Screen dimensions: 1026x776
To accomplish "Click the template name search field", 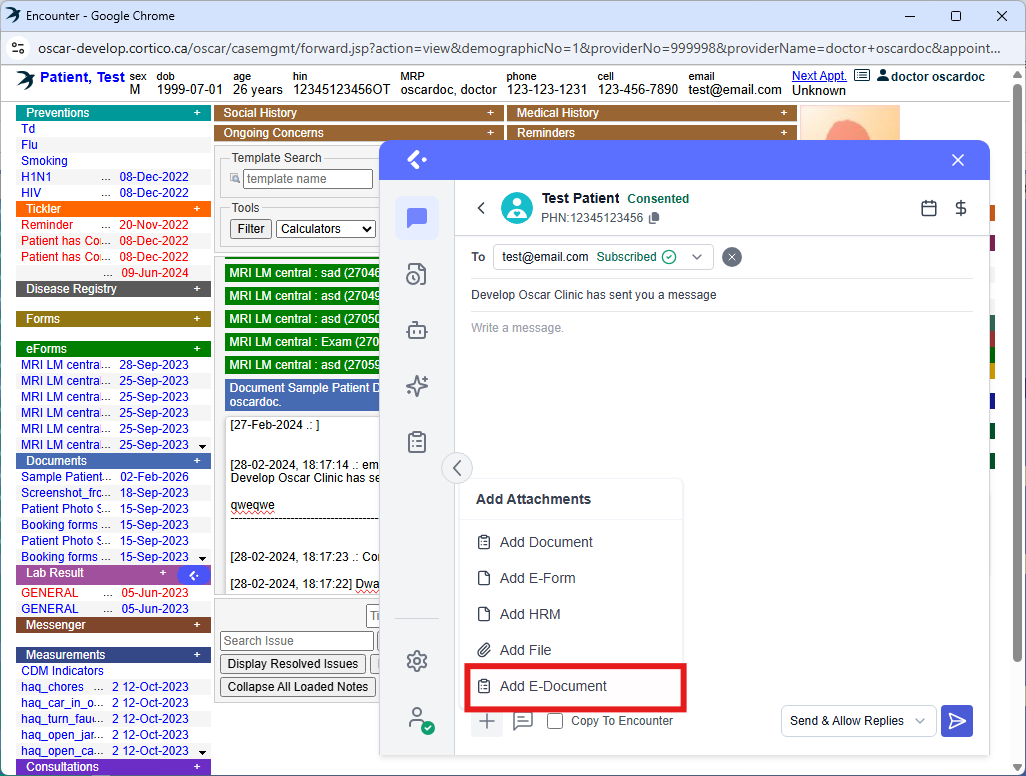I will tap(307, 179).
